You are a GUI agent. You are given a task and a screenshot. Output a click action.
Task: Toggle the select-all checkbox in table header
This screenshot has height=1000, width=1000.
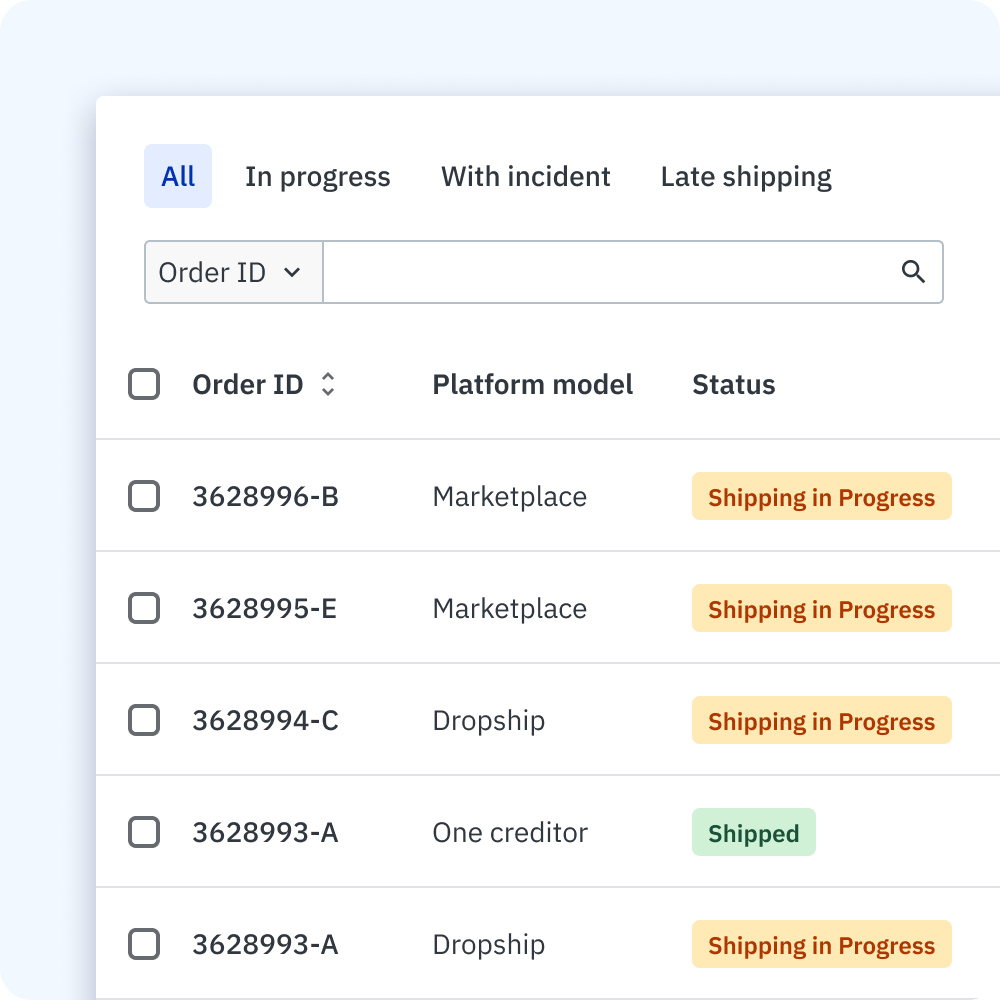144,384
